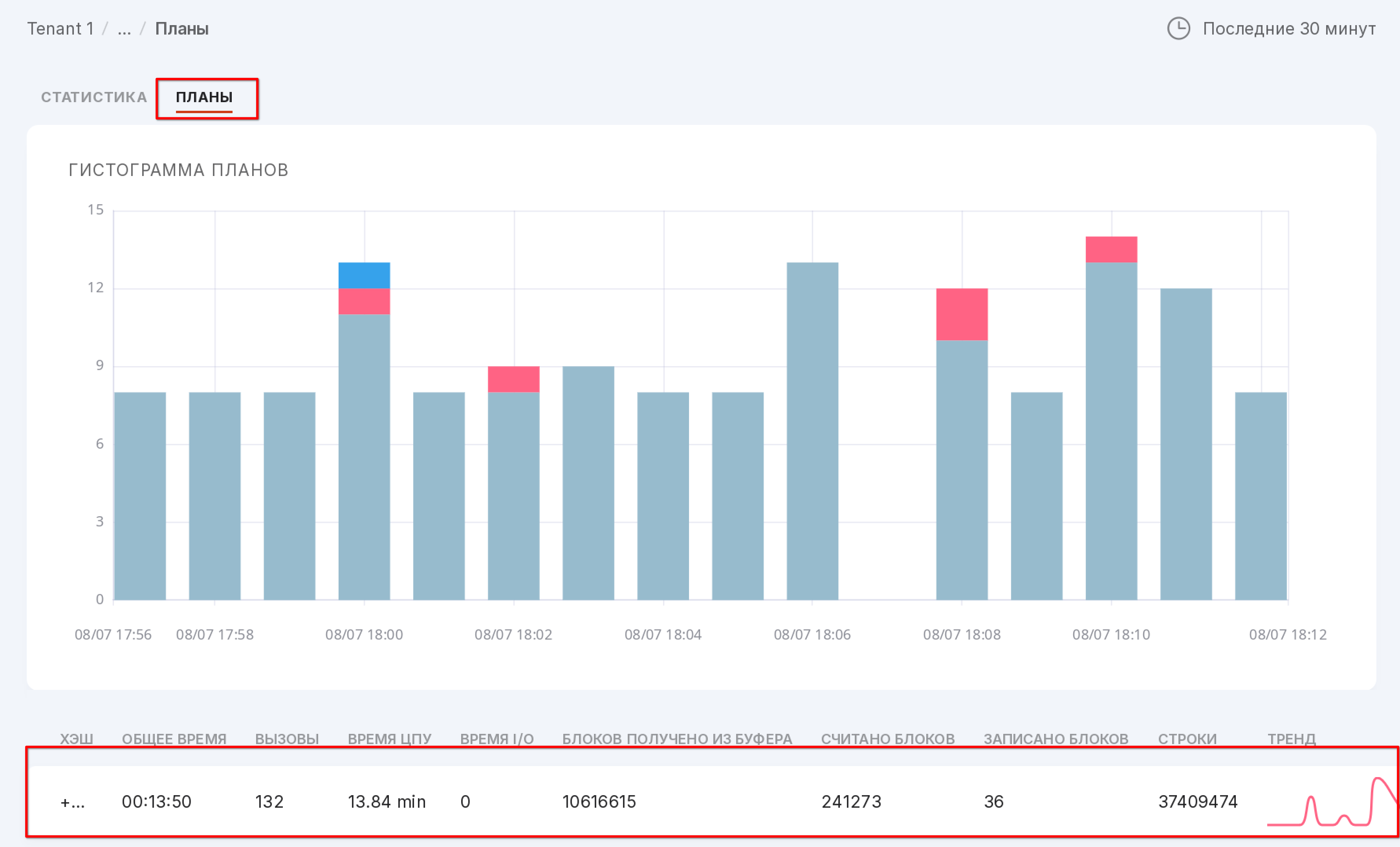
Task: Open the Последние 30 минут time selector
Action: [x=1288, y=28]
